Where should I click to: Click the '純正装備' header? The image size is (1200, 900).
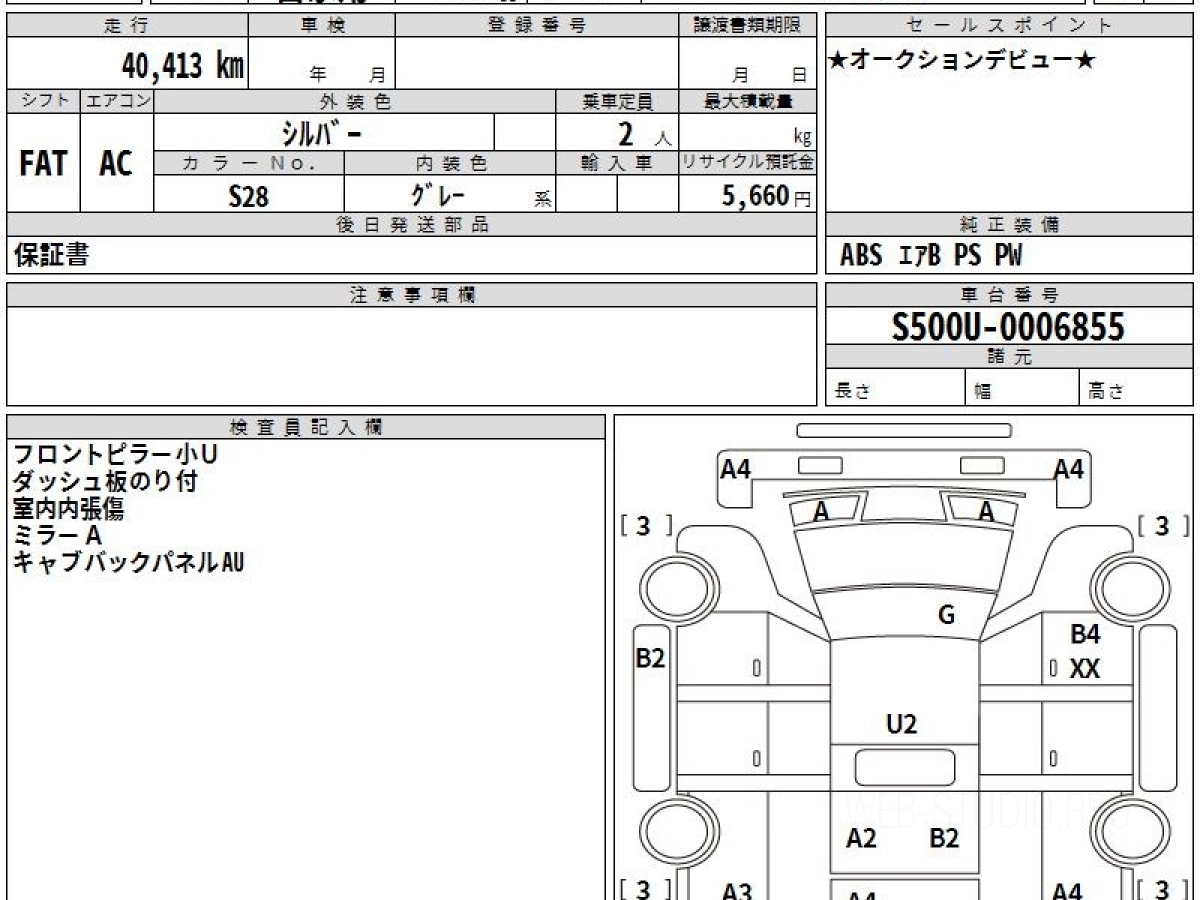click(x=1010, y=225)
